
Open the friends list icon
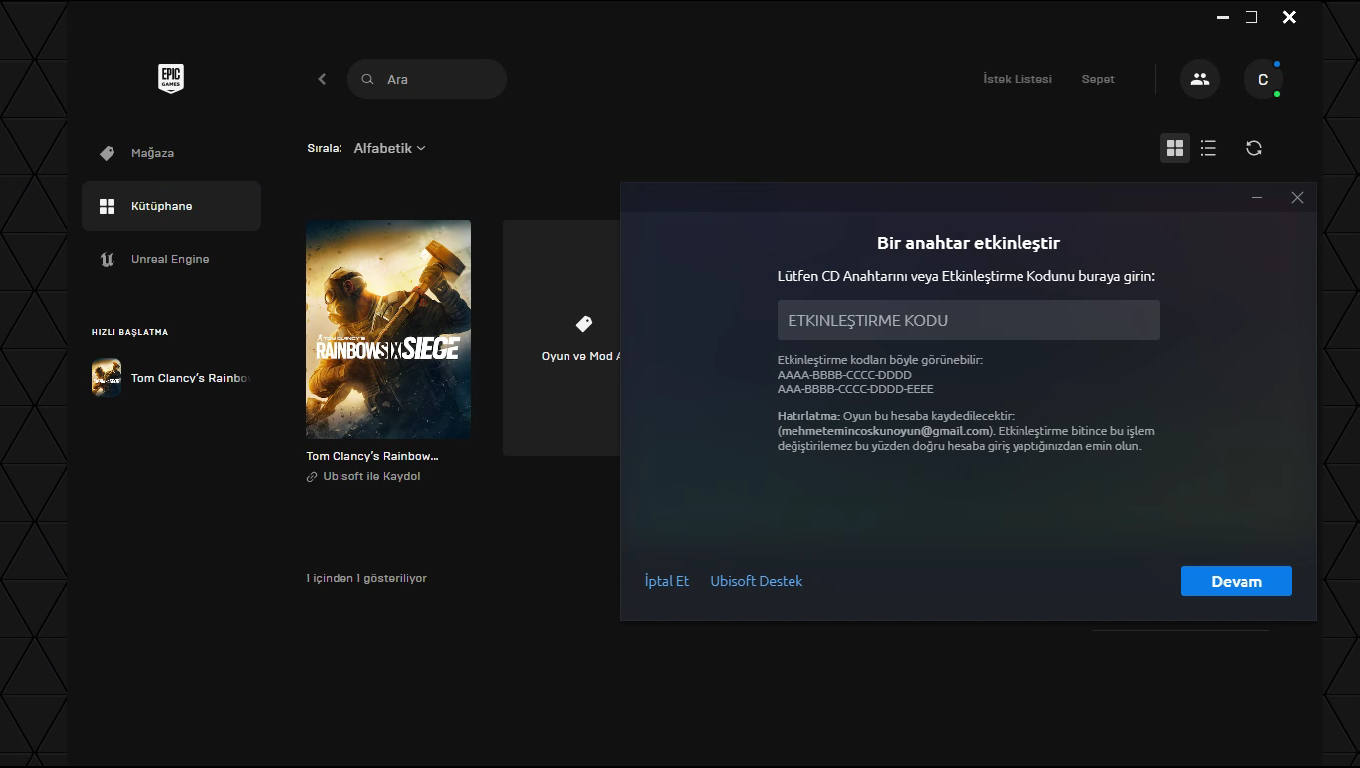click(x=1200, y=79)
